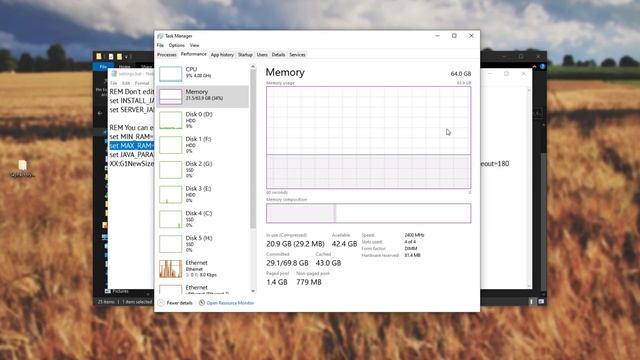This screenshot has height=360, width=640.
Task: Open the desktop file icon
Action: 22,168
